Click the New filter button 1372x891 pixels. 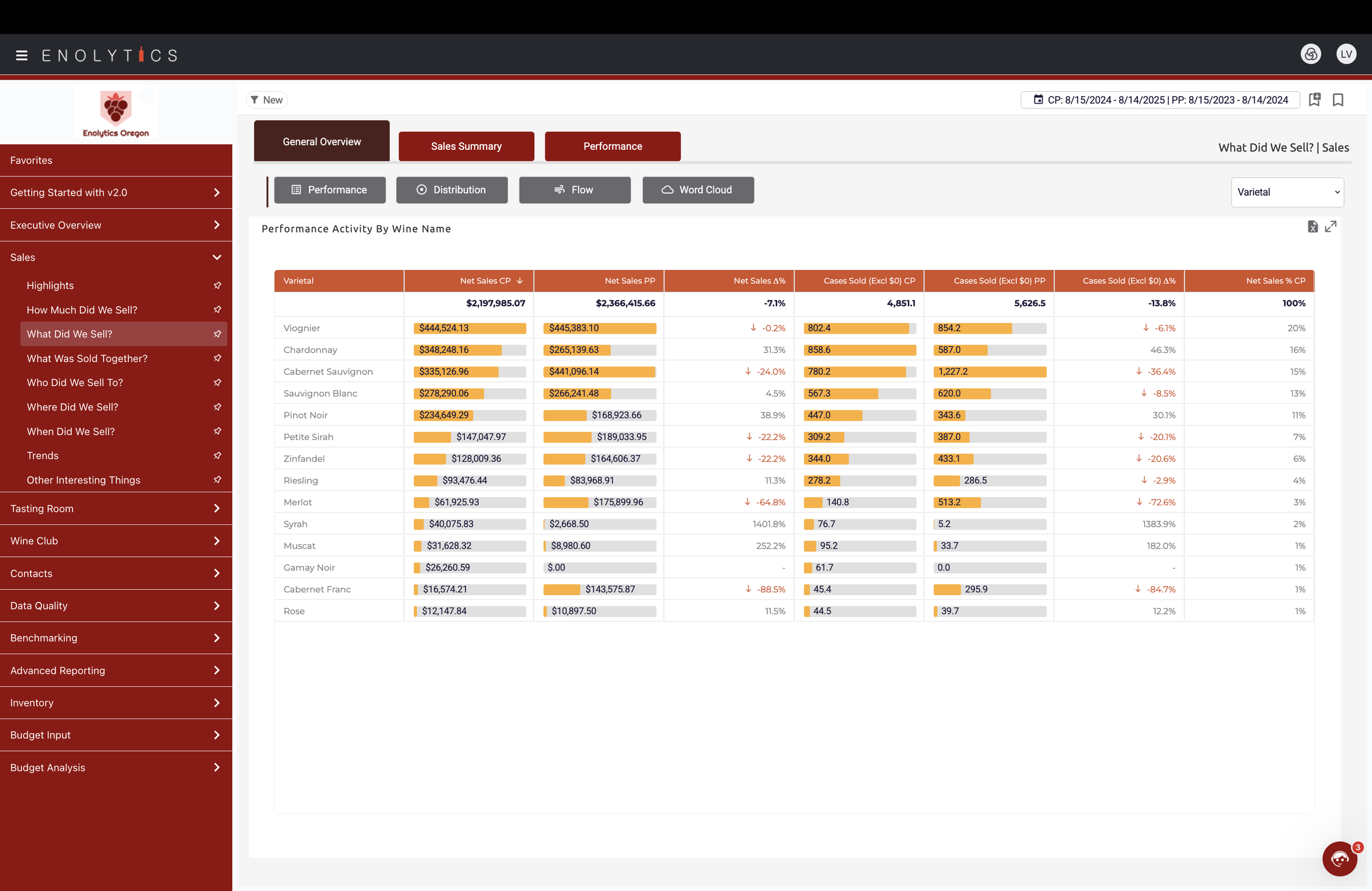[266, 100]
